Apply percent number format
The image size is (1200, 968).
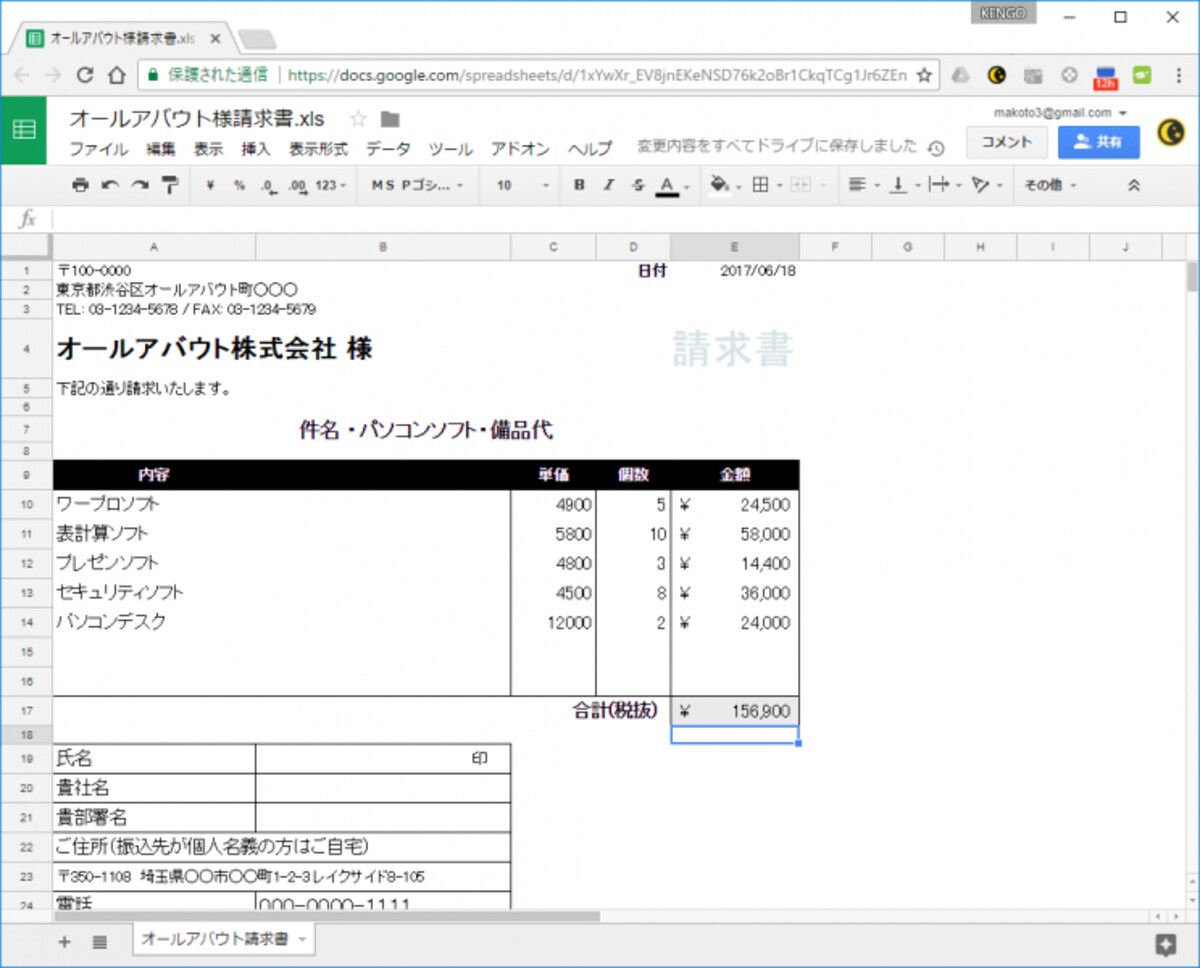[x=239, y=185]
